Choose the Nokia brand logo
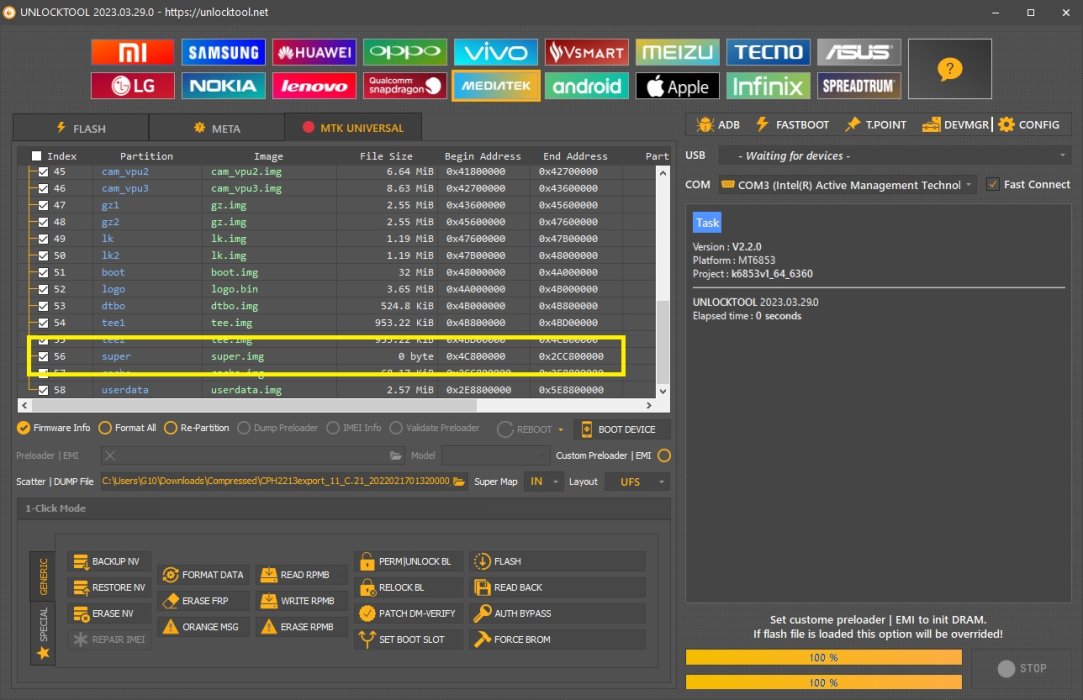The width and height of the screenshot is (1083, 700). pyautogui.click(x=223, y=86)
